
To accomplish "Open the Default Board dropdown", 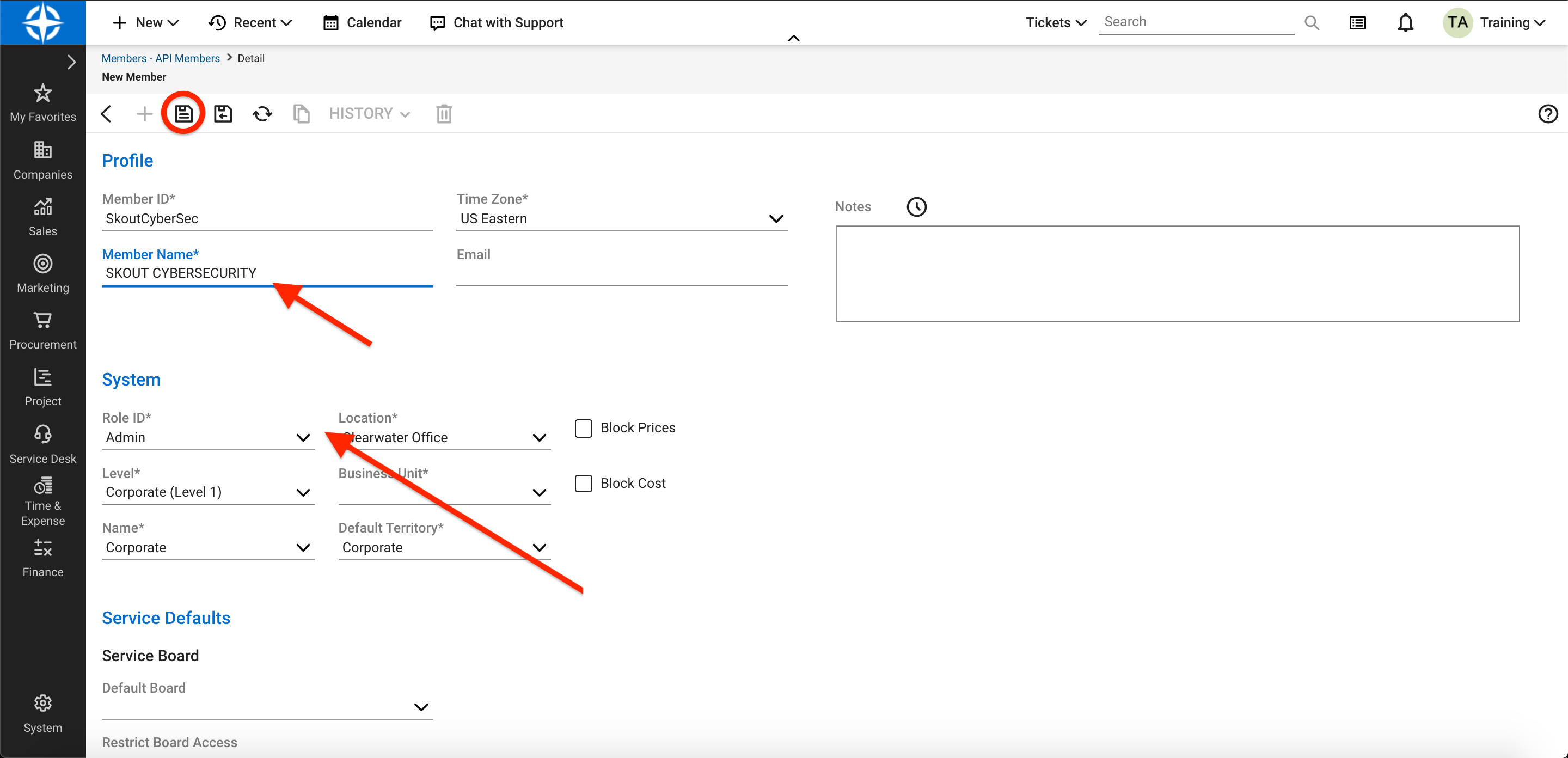I will pyautogui.click(x=267, y=707).
